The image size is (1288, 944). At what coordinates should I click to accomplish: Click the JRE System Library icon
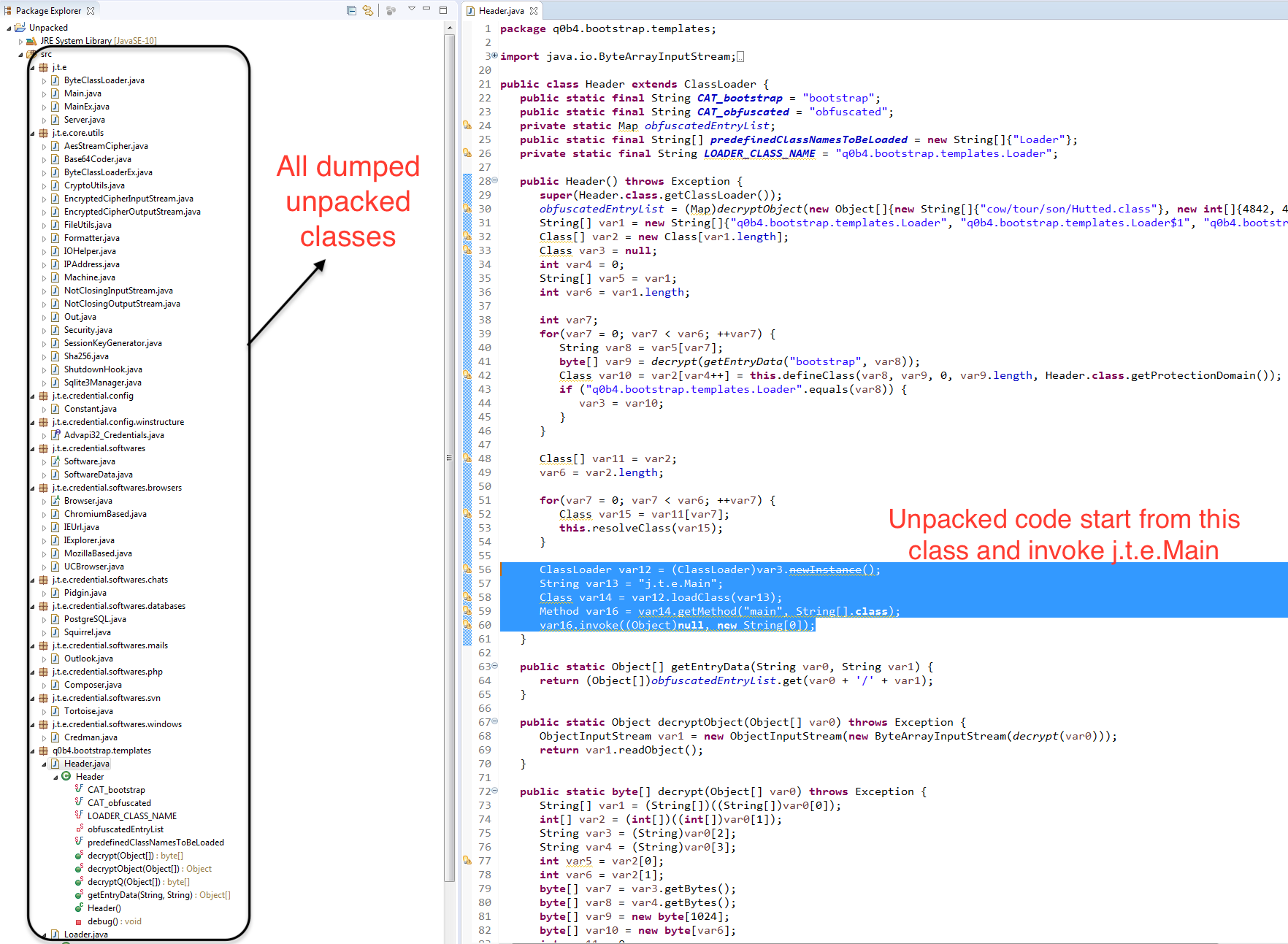tap(31, 42)
